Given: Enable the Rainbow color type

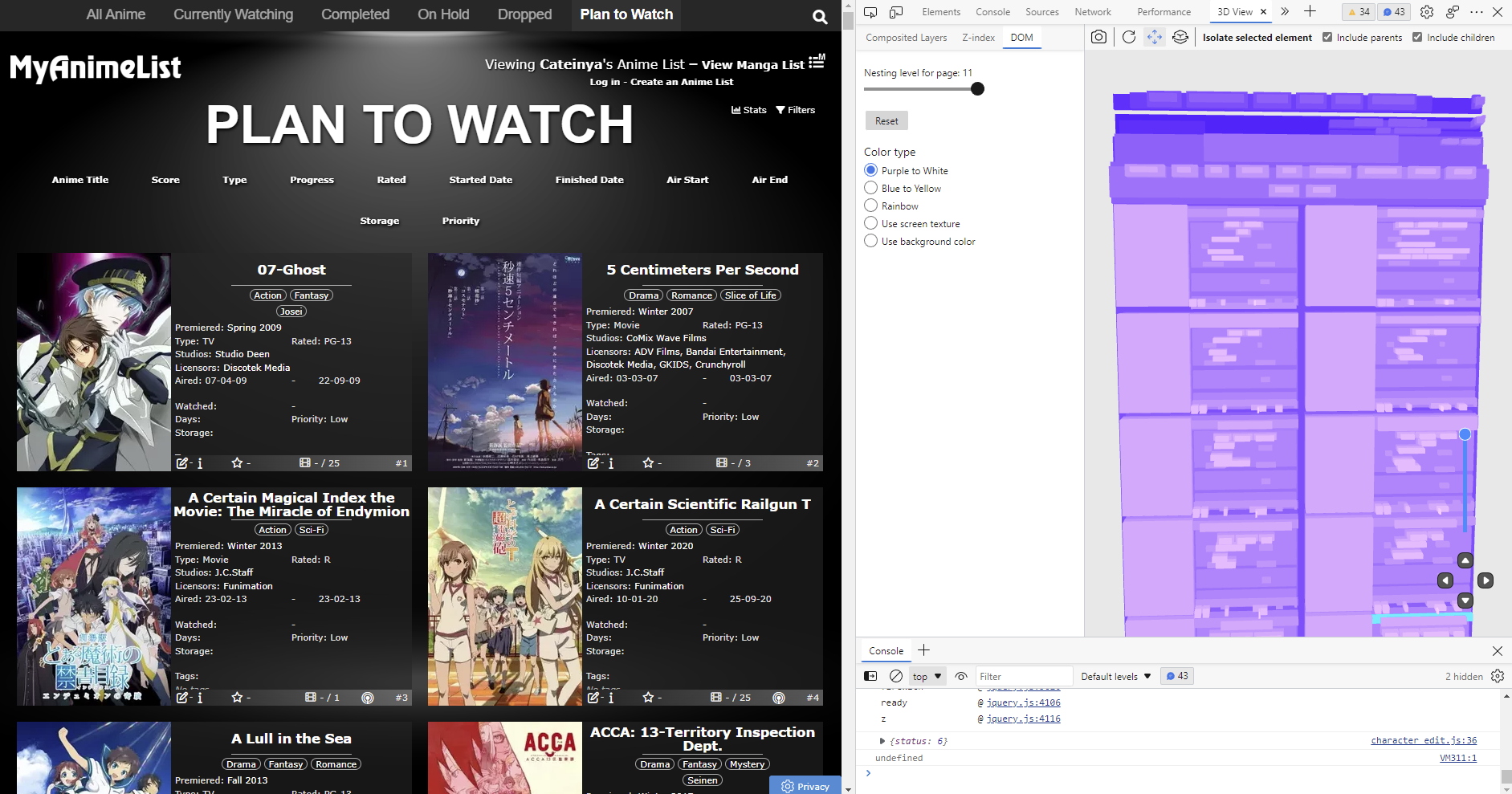Looking at the screenshot, I should point(870,206).
